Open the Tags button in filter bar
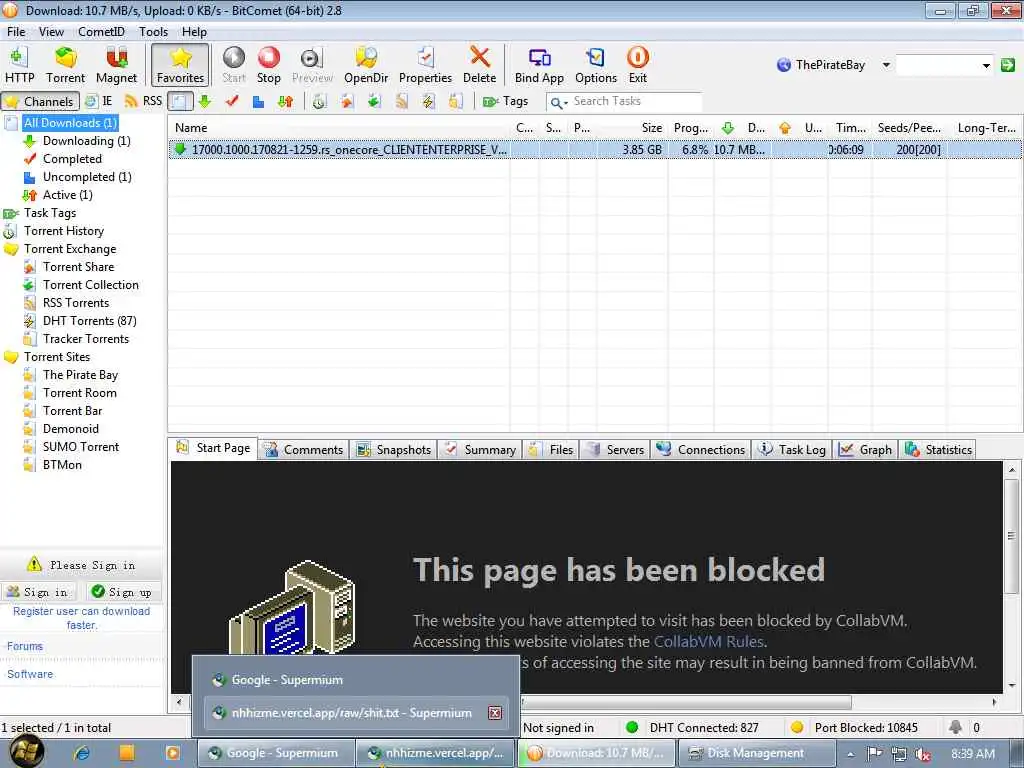1024x768 pixels. coord(505,101)
